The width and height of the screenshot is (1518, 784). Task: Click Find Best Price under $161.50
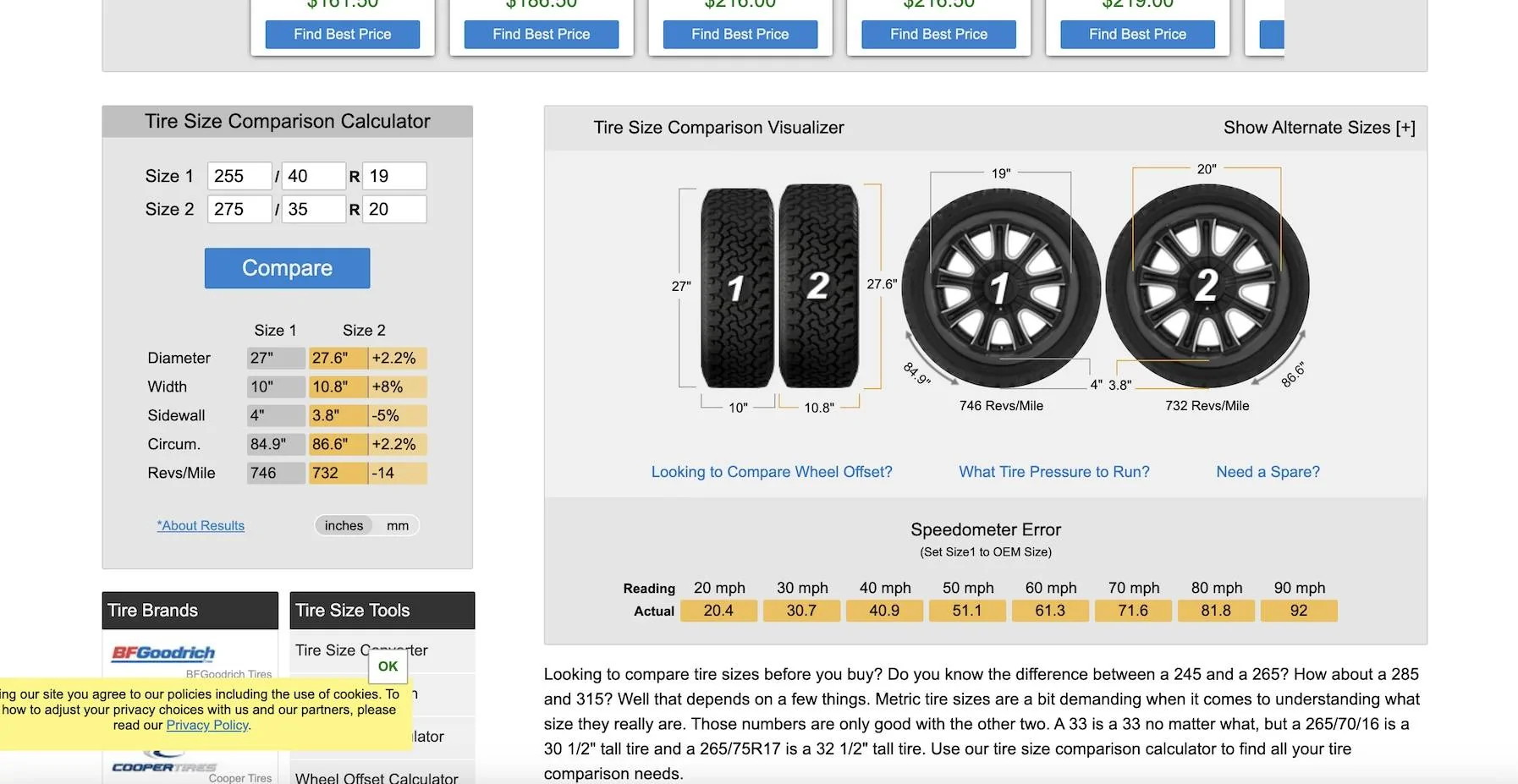[343, 35]
